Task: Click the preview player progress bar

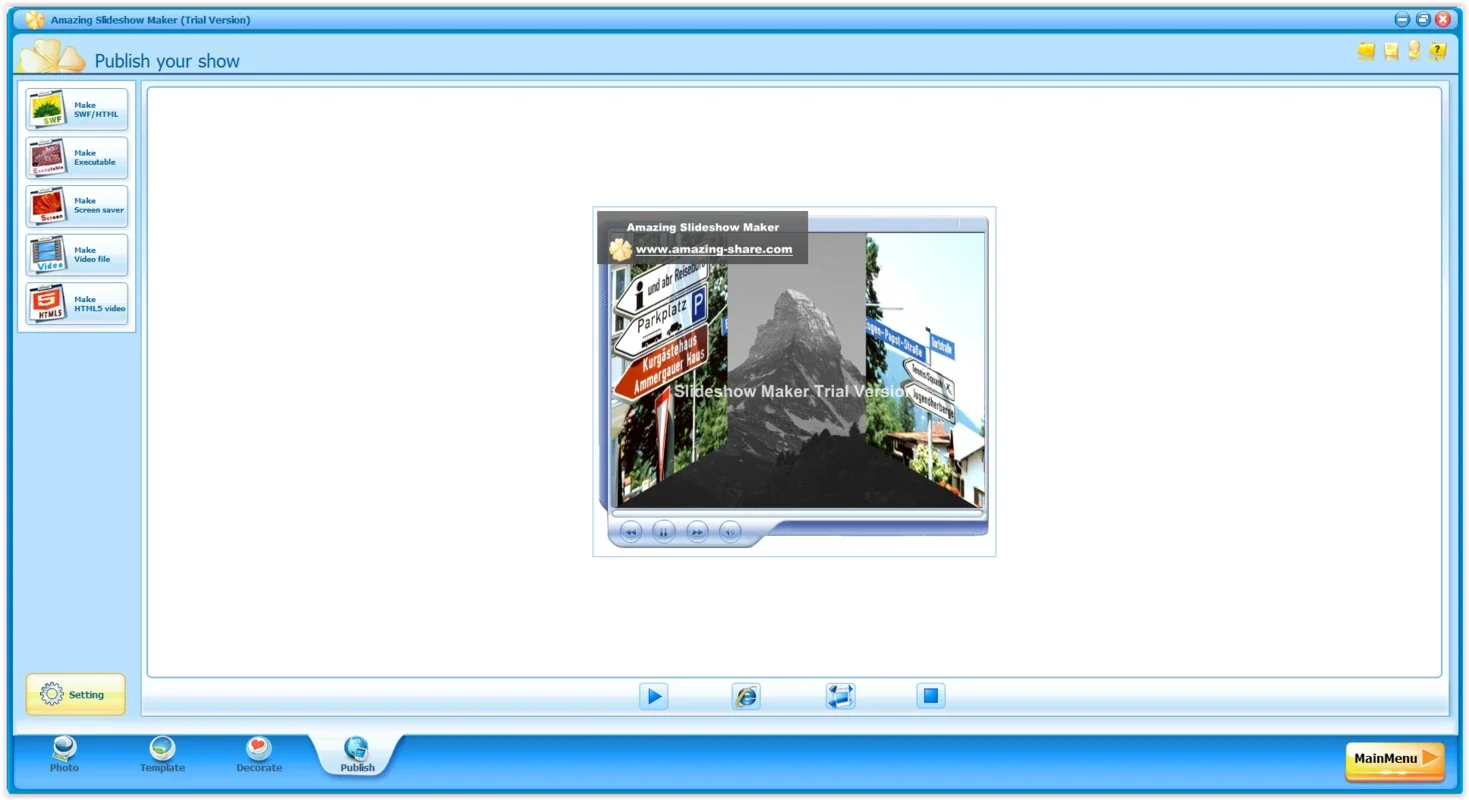Action: tap(797, 514)
